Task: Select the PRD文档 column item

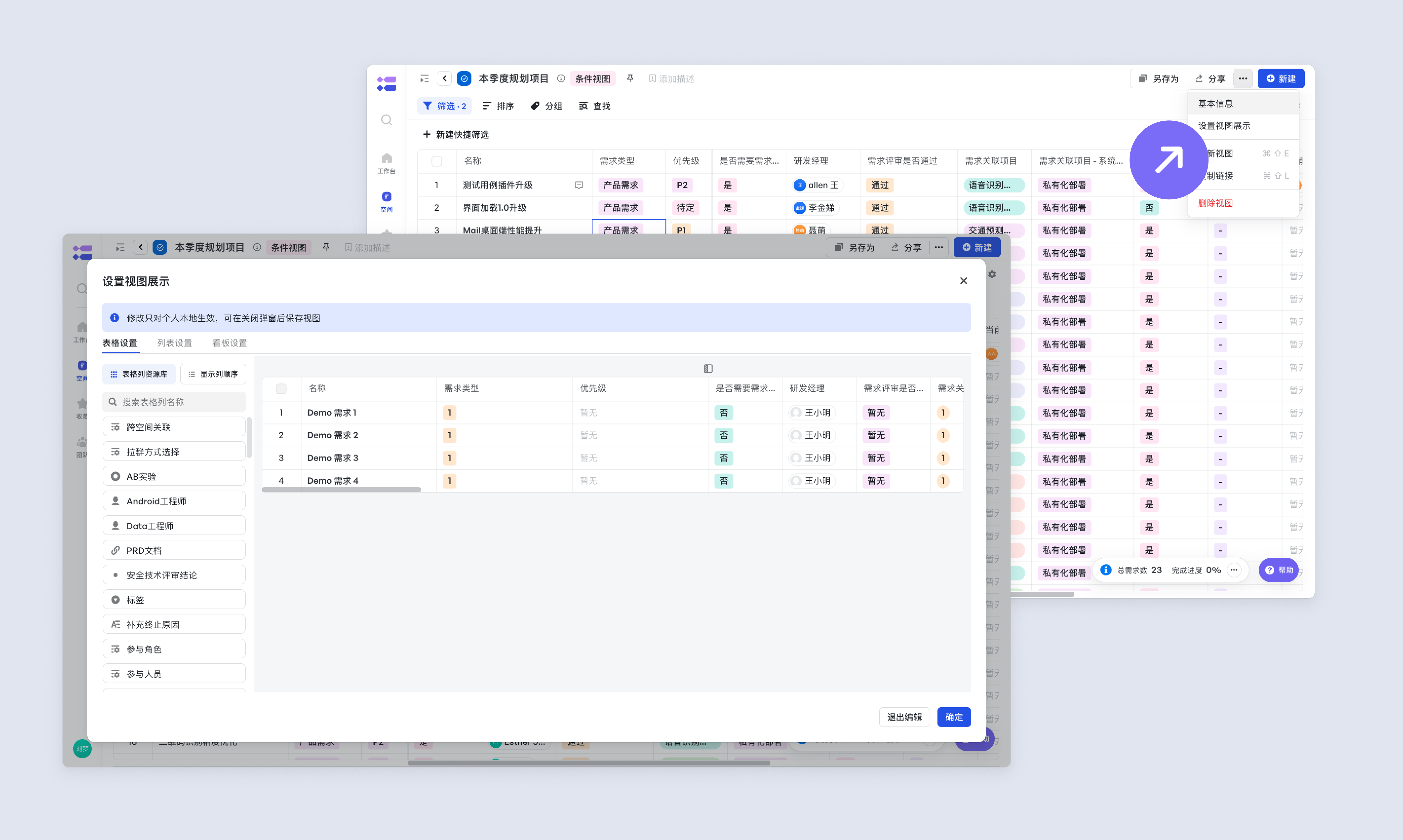Action: click(174, 550)
